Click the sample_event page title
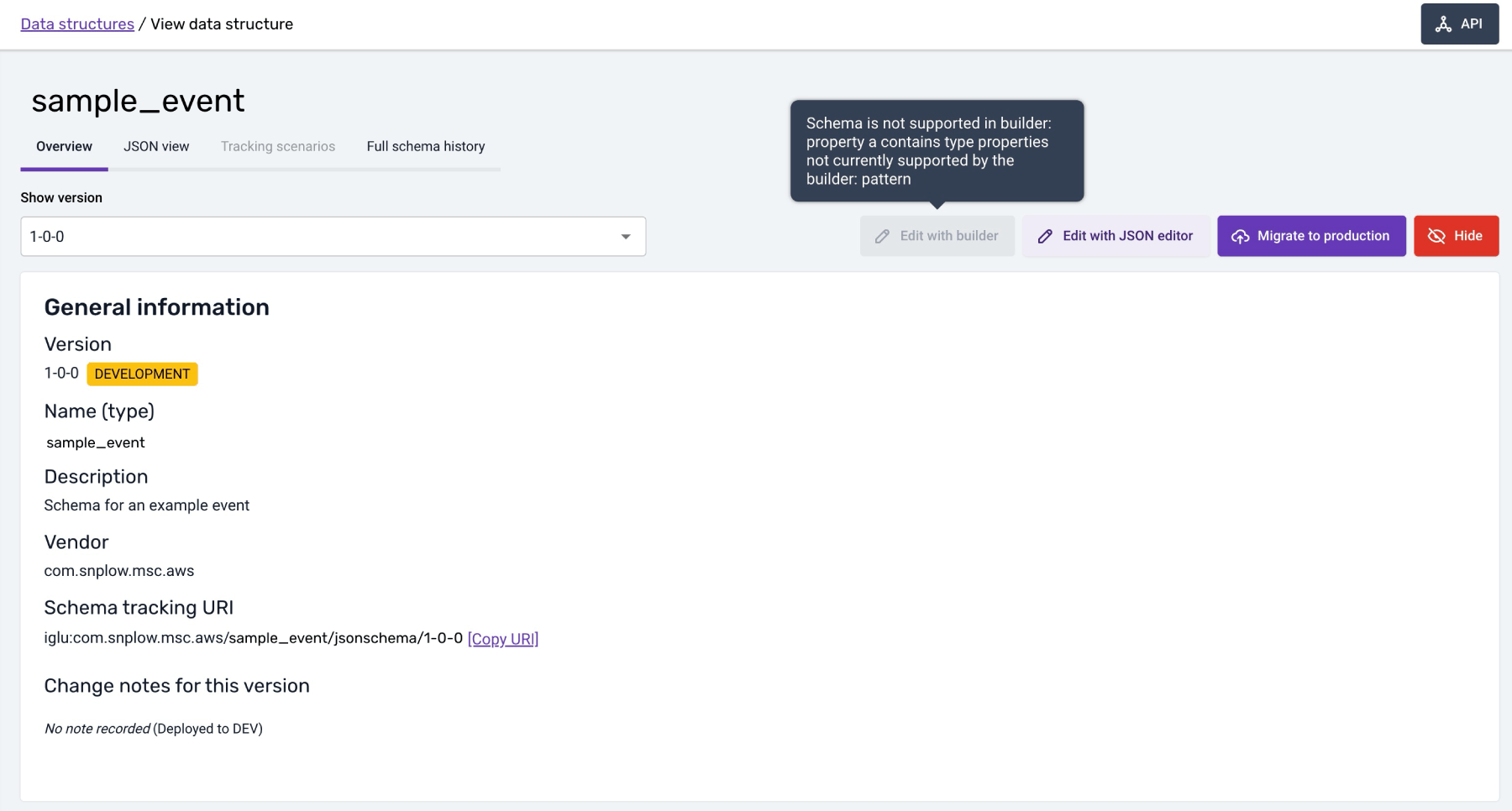 138,101
